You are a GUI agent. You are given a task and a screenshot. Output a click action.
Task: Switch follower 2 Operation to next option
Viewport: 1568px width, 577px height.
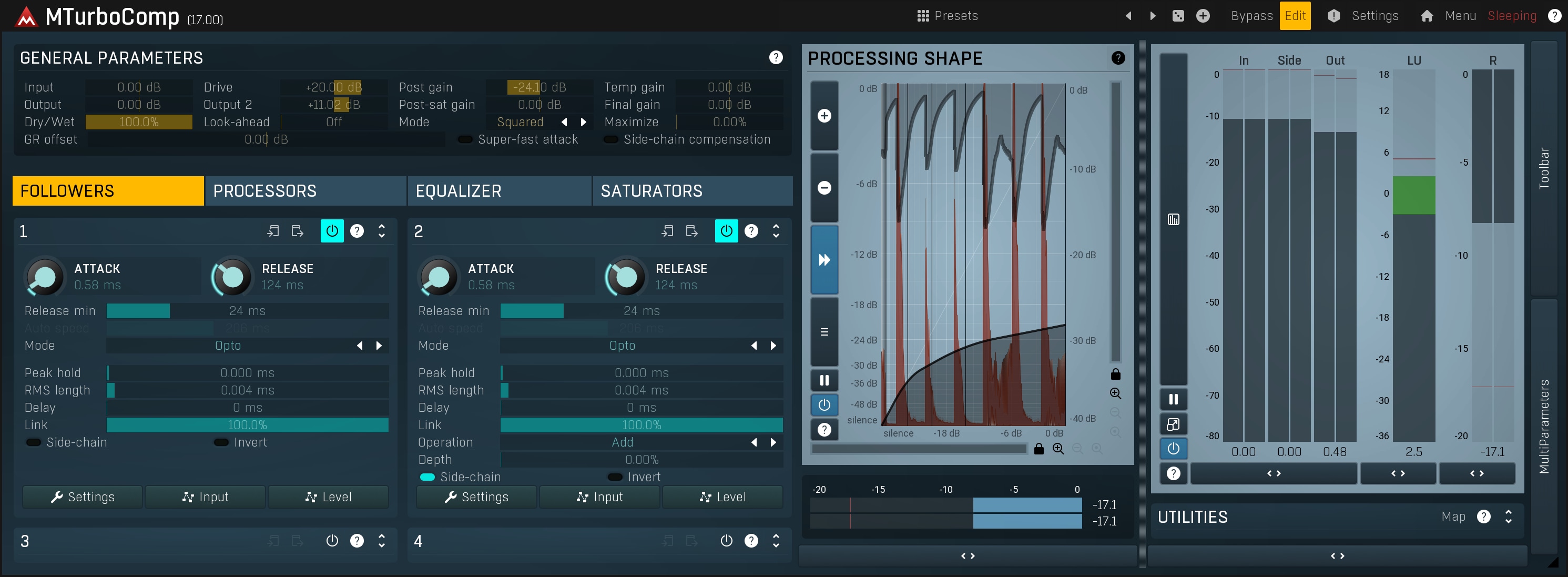pyautogui.click(x=773, y=442)
